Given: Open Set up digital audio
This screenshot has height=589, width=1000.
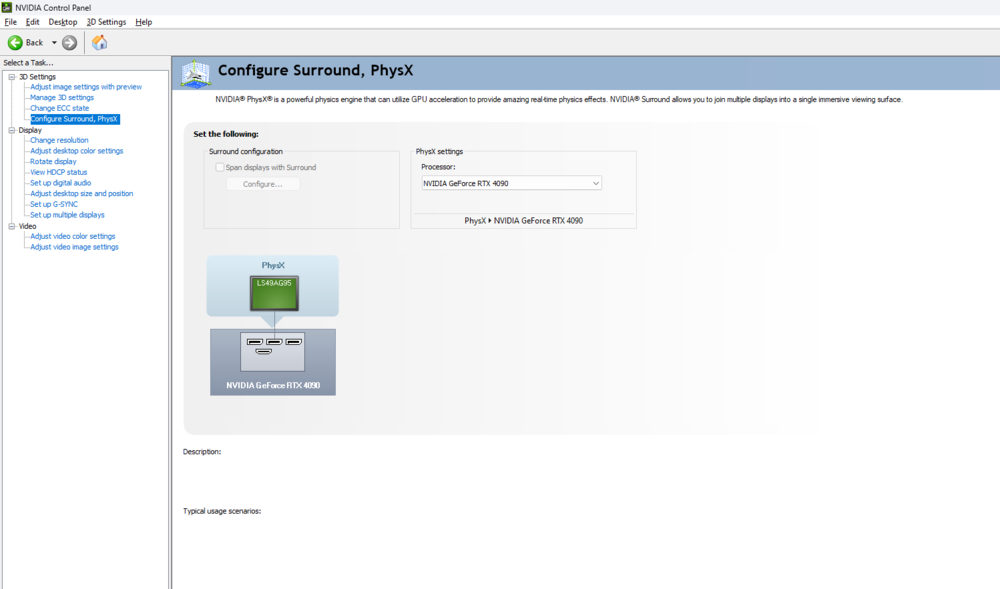Looking at the screenshot, I should click(61, 183).
